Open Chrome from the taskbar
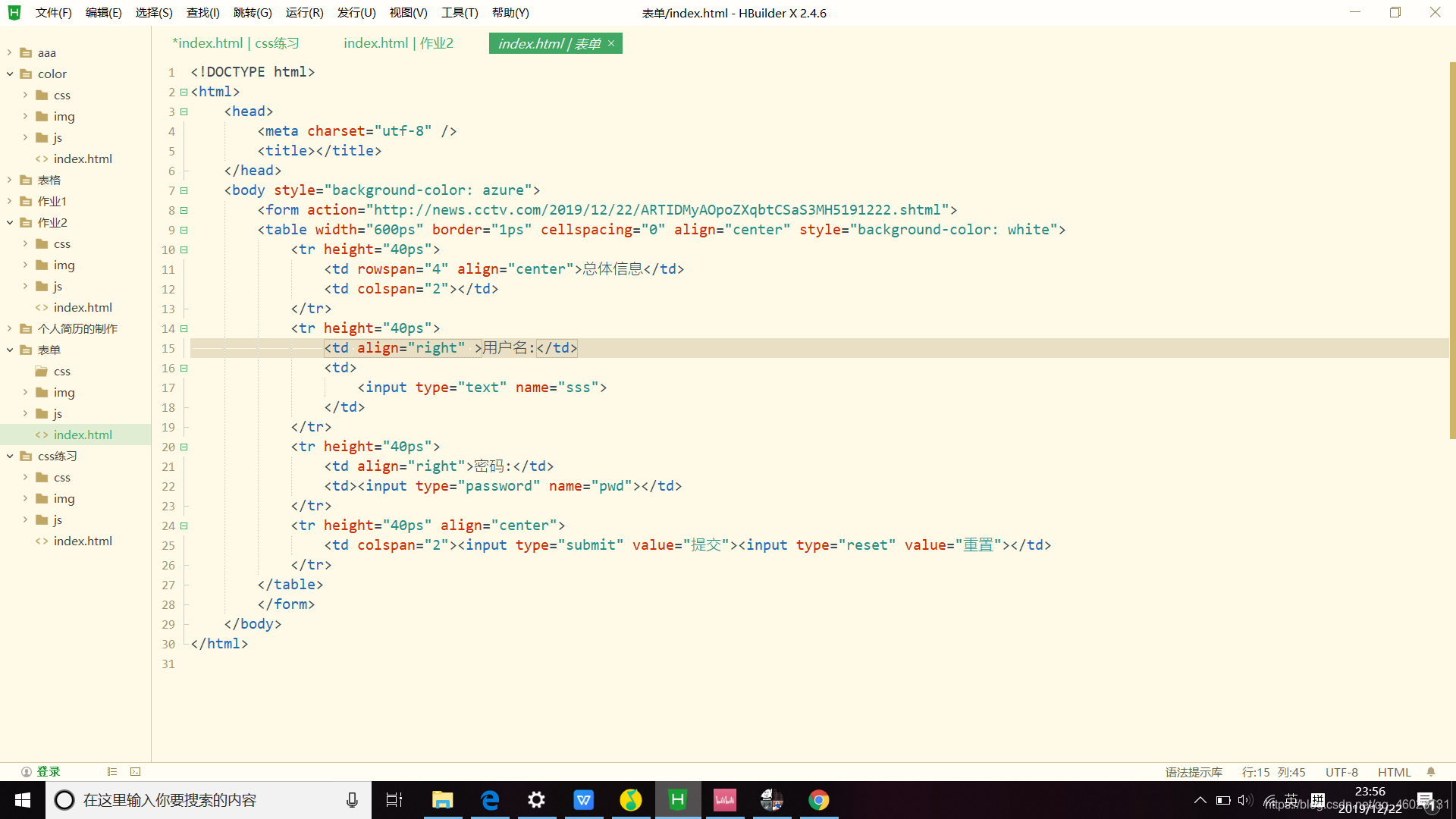 tap(818, 800)
